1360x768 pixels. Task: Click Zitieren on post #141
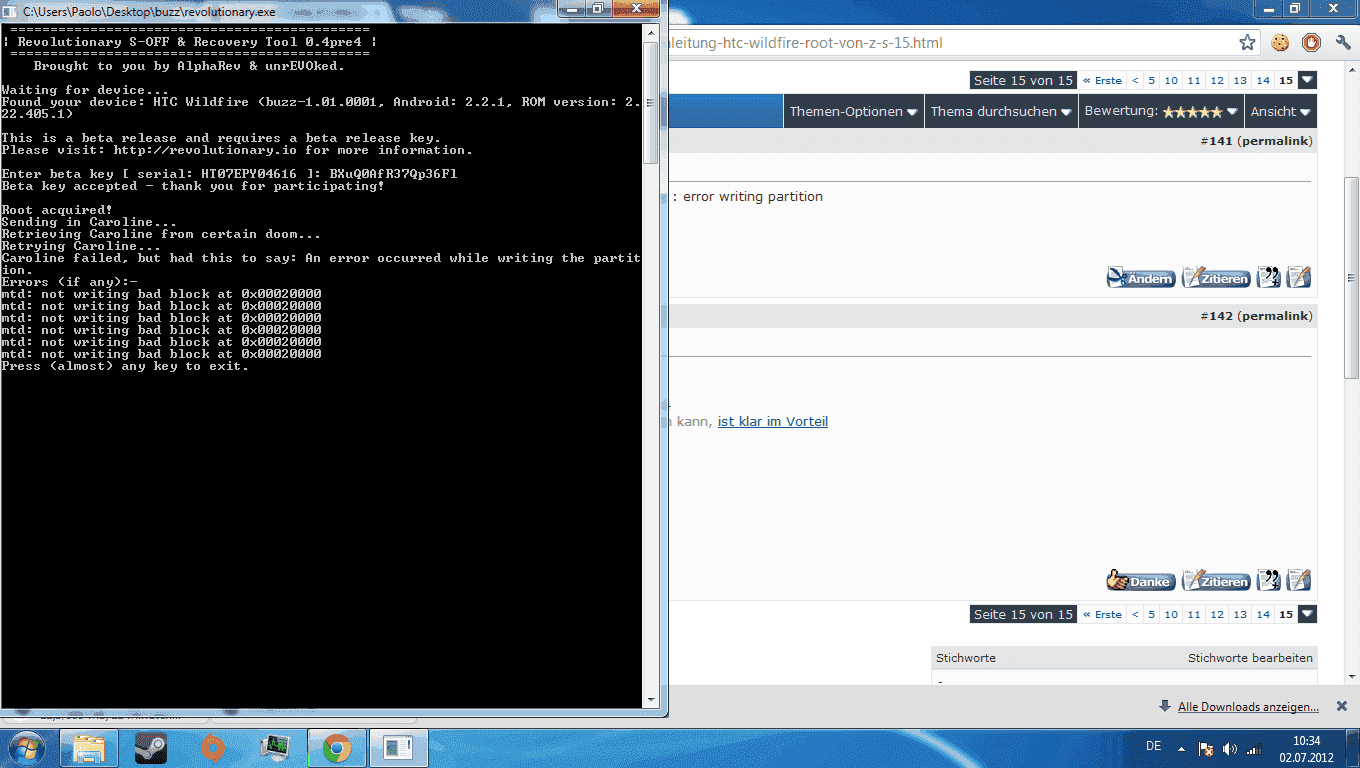coord(1216,278)
